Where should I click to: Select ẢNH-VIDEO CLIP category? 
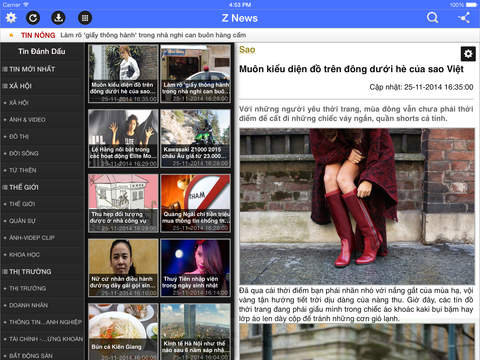[x=42, y=238]
